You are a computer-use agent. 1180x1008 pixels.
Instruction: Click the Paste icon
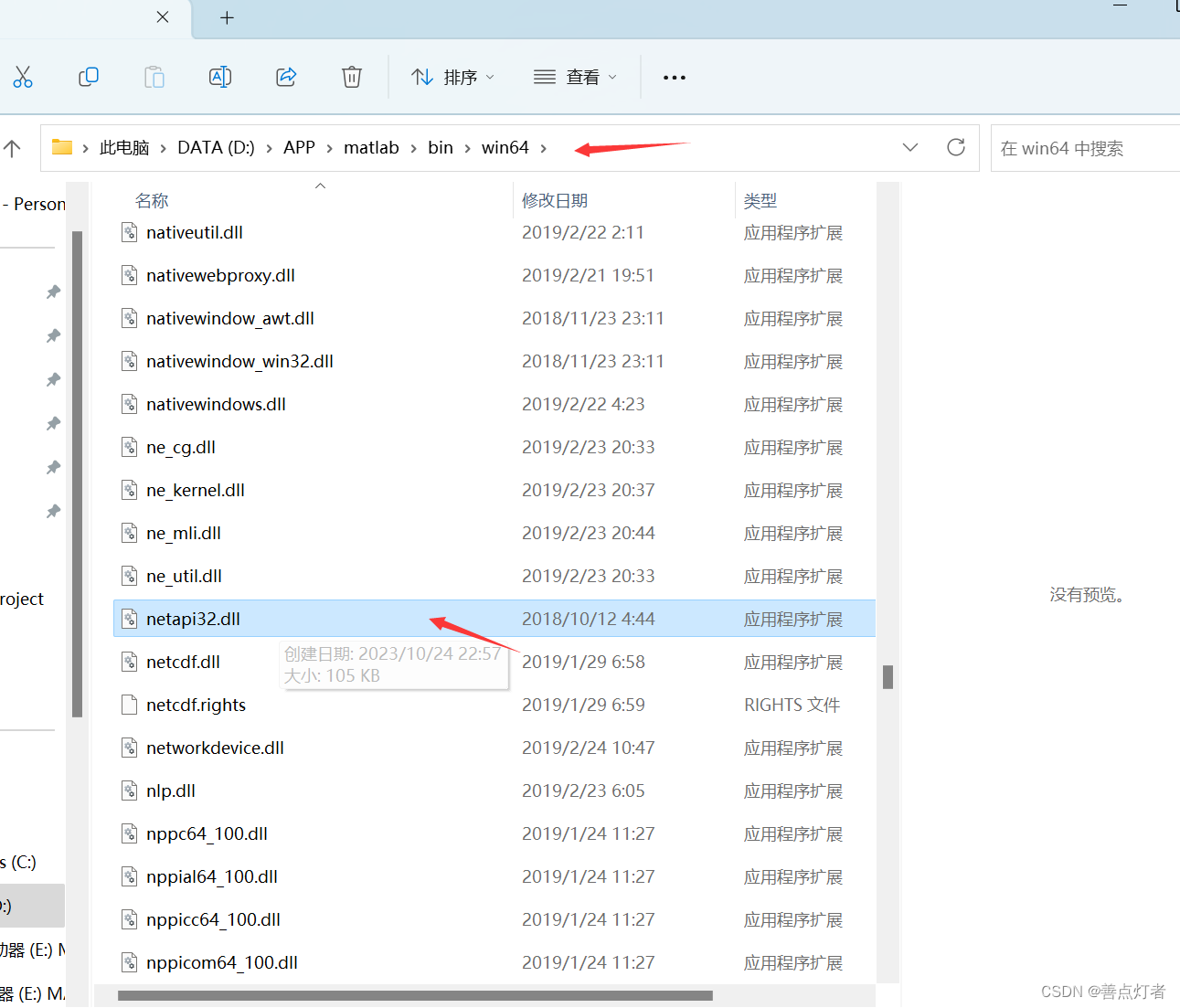154,77
